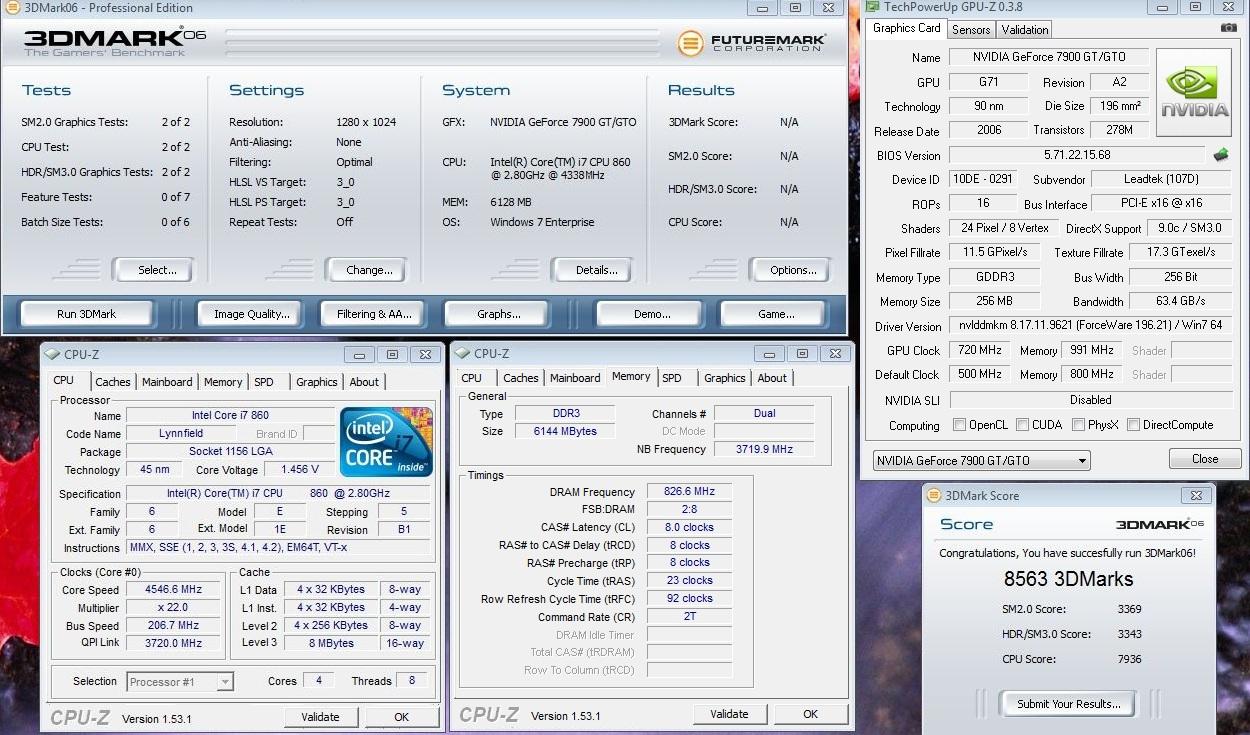Click the Options button under Results

coord(793,270)
